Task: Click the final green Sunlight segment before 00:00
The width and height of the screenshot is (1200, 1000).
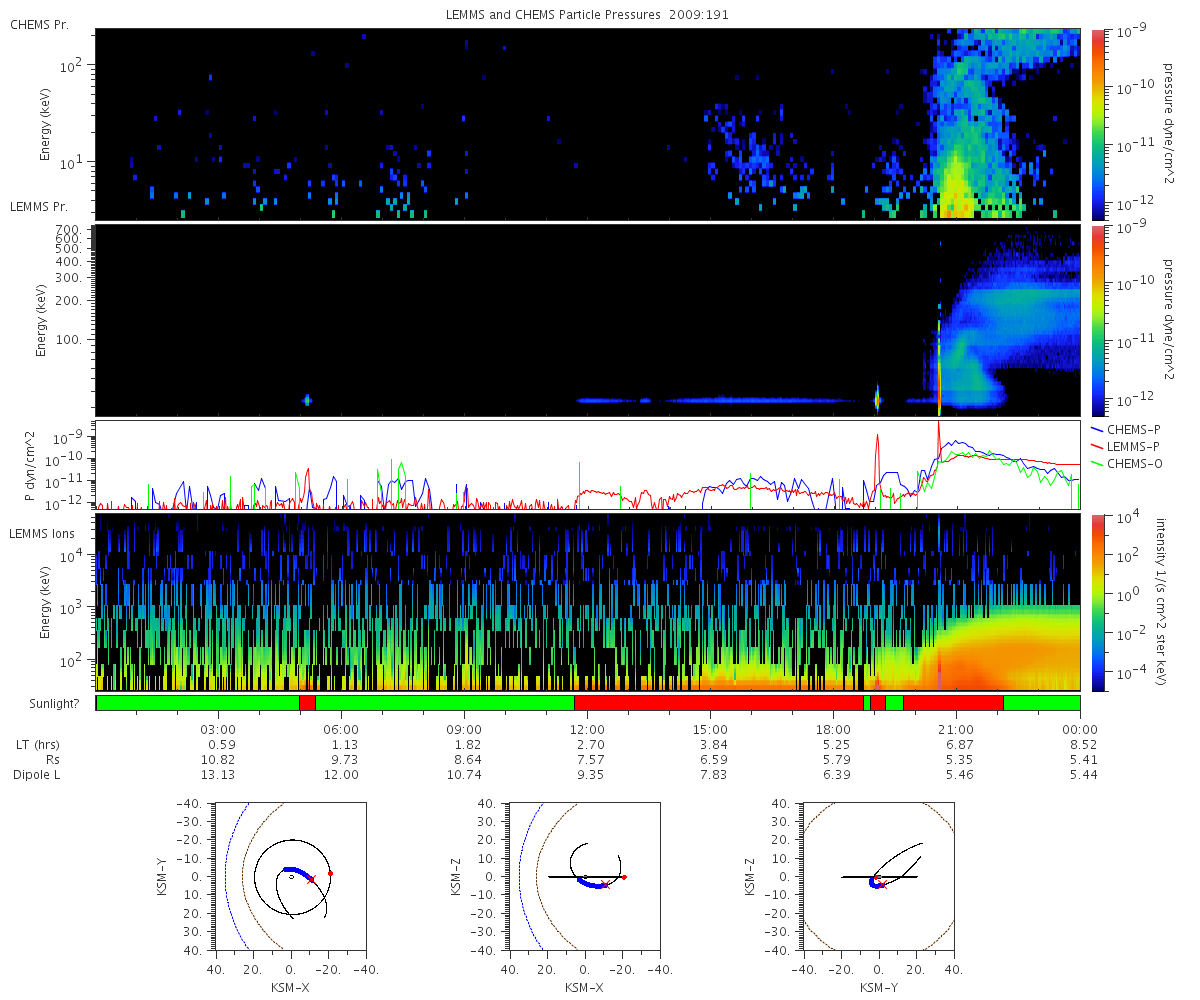Action: click(1041, 703)
